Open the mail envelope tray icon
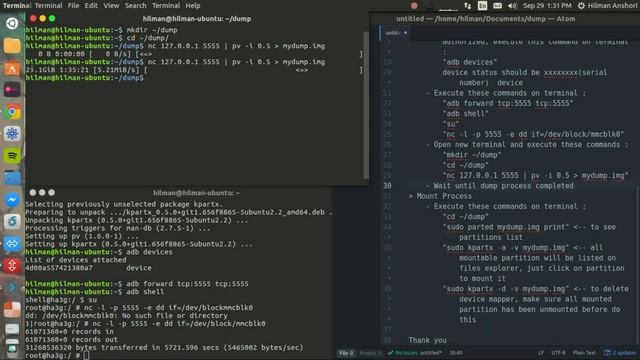Screen dimensions: 640x360 pyautogui.click(x=498, y=6)
